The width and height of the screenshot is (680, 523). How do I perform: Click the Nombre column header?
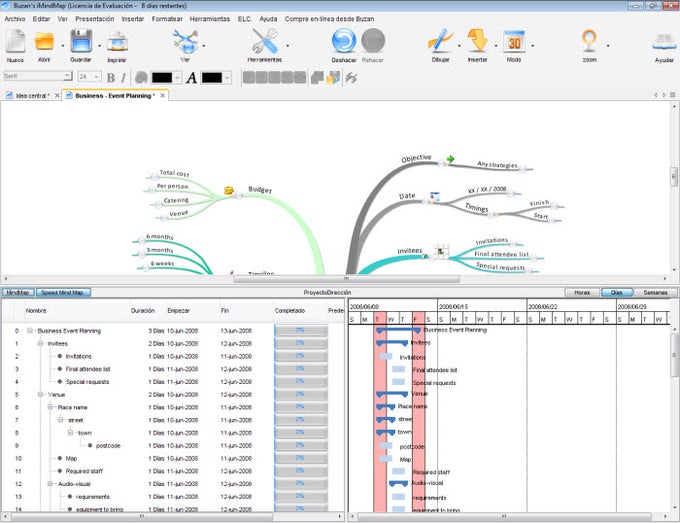click(36, 311)
